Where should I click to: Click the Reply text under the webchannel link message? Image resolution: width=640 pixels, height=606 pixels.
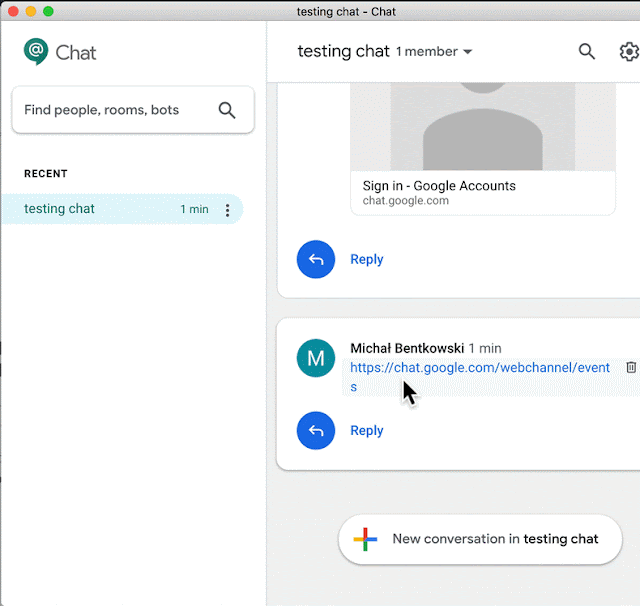tap(367, 431)
